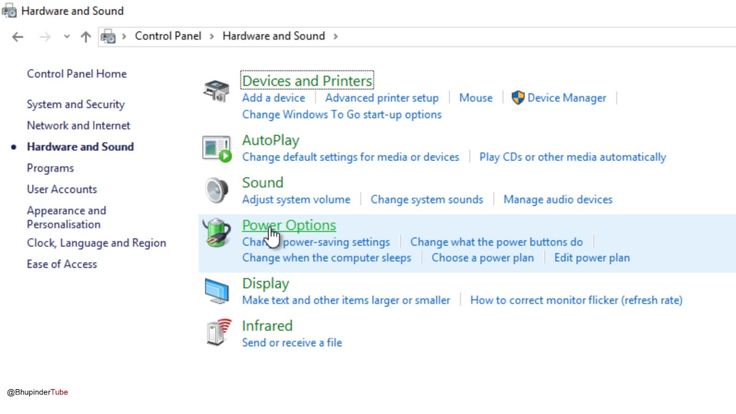Image resolution: width=736 pixels, height=414 pixels.
Task: Open Clock, Language and Region category
Action: click(x=96, y=243)
